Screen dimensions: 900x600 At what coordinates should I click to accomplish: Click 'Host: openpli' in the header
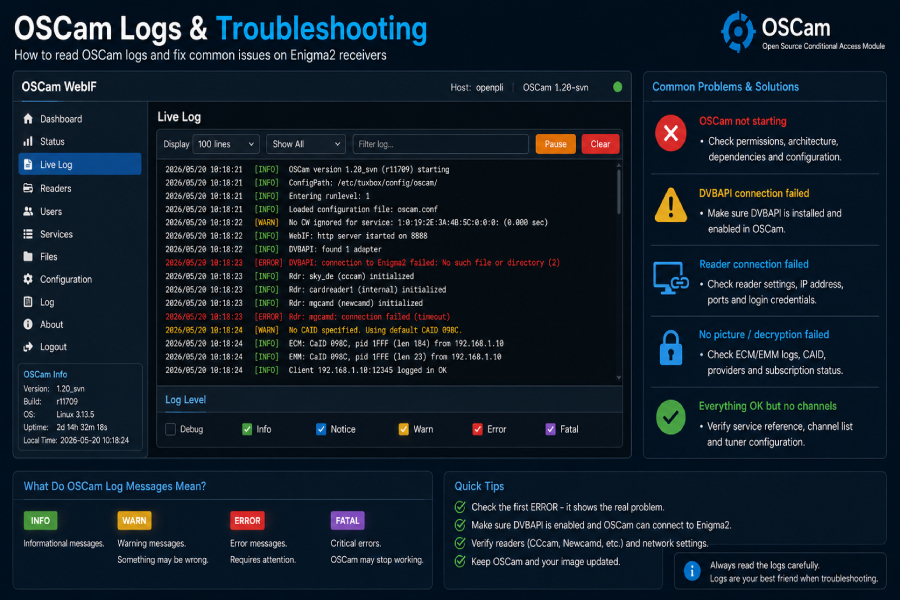click(x=477, y=87)
